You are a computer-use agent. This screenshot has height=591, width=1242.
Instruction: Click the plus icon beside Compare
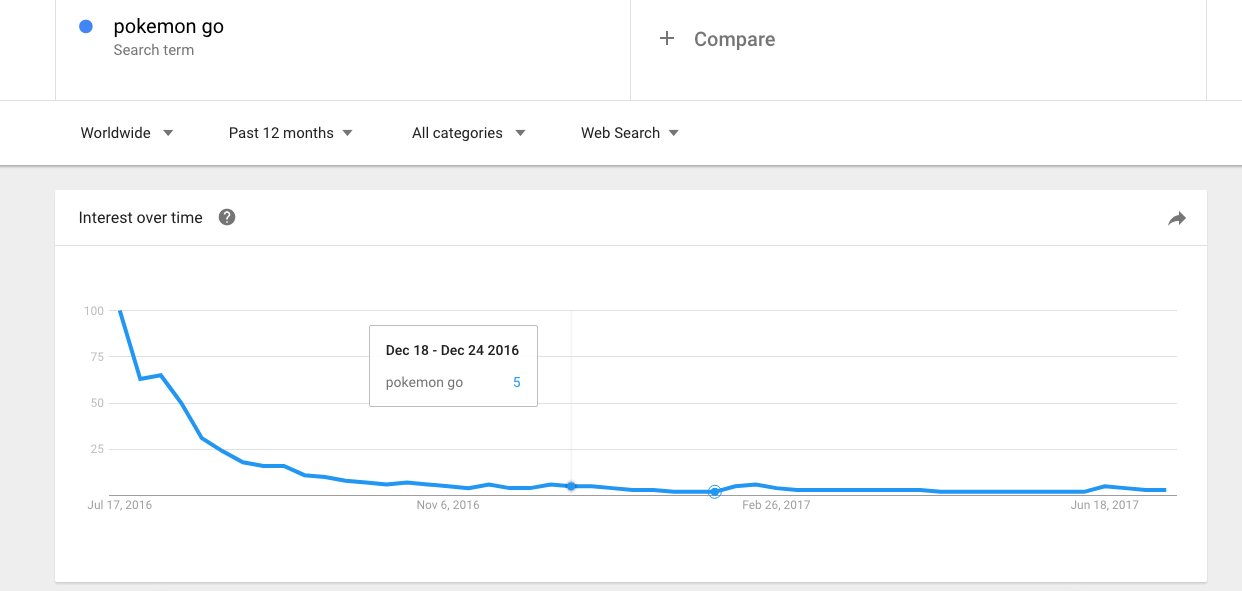click(667, 39)
